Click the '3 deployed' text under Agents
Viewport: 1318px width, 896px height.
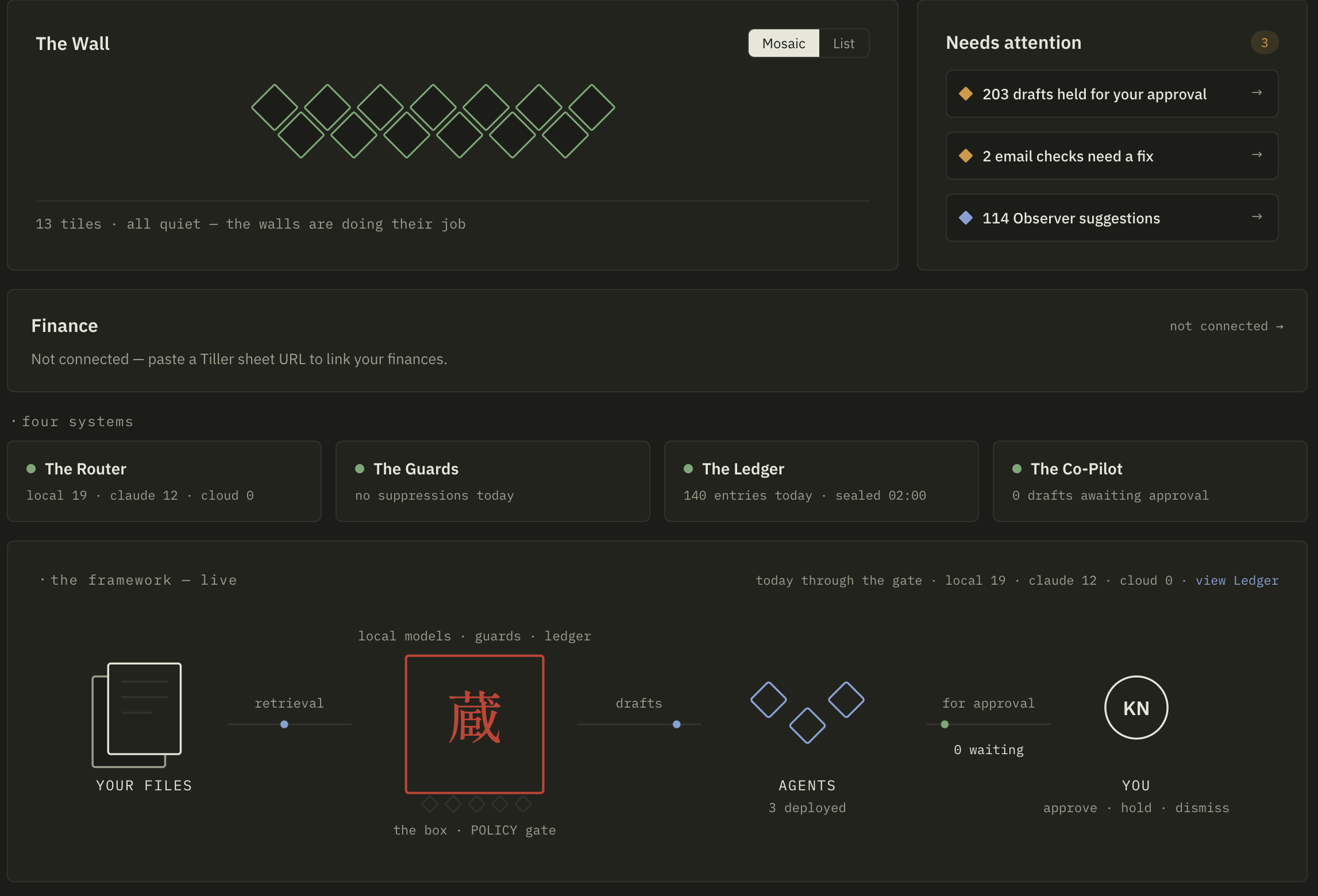point(807,808)
